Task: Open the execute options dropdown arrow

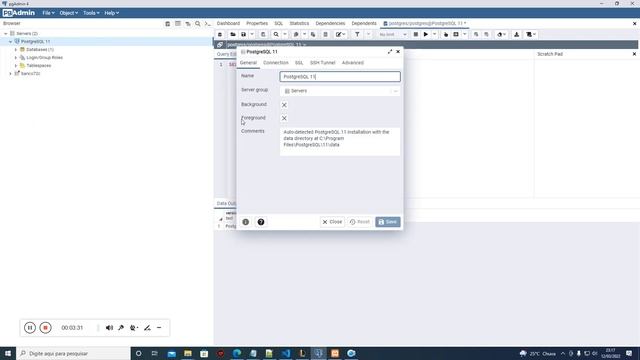Action: point(435,35)
